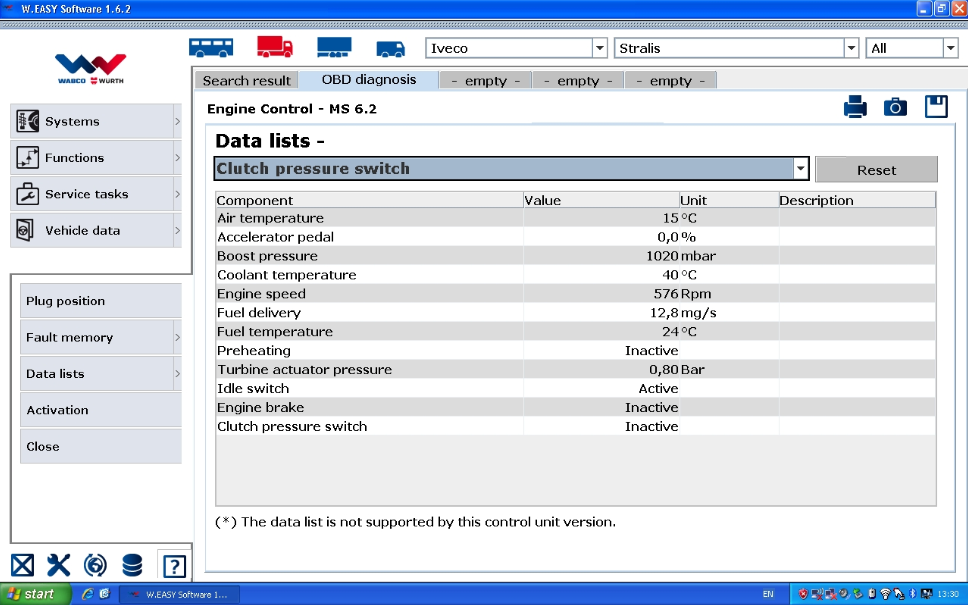Image resolution: width=968 pixels, height=605 pixels.
Task: Open the Clutch pressure switch data list dropdown
Action: point(800,169)
